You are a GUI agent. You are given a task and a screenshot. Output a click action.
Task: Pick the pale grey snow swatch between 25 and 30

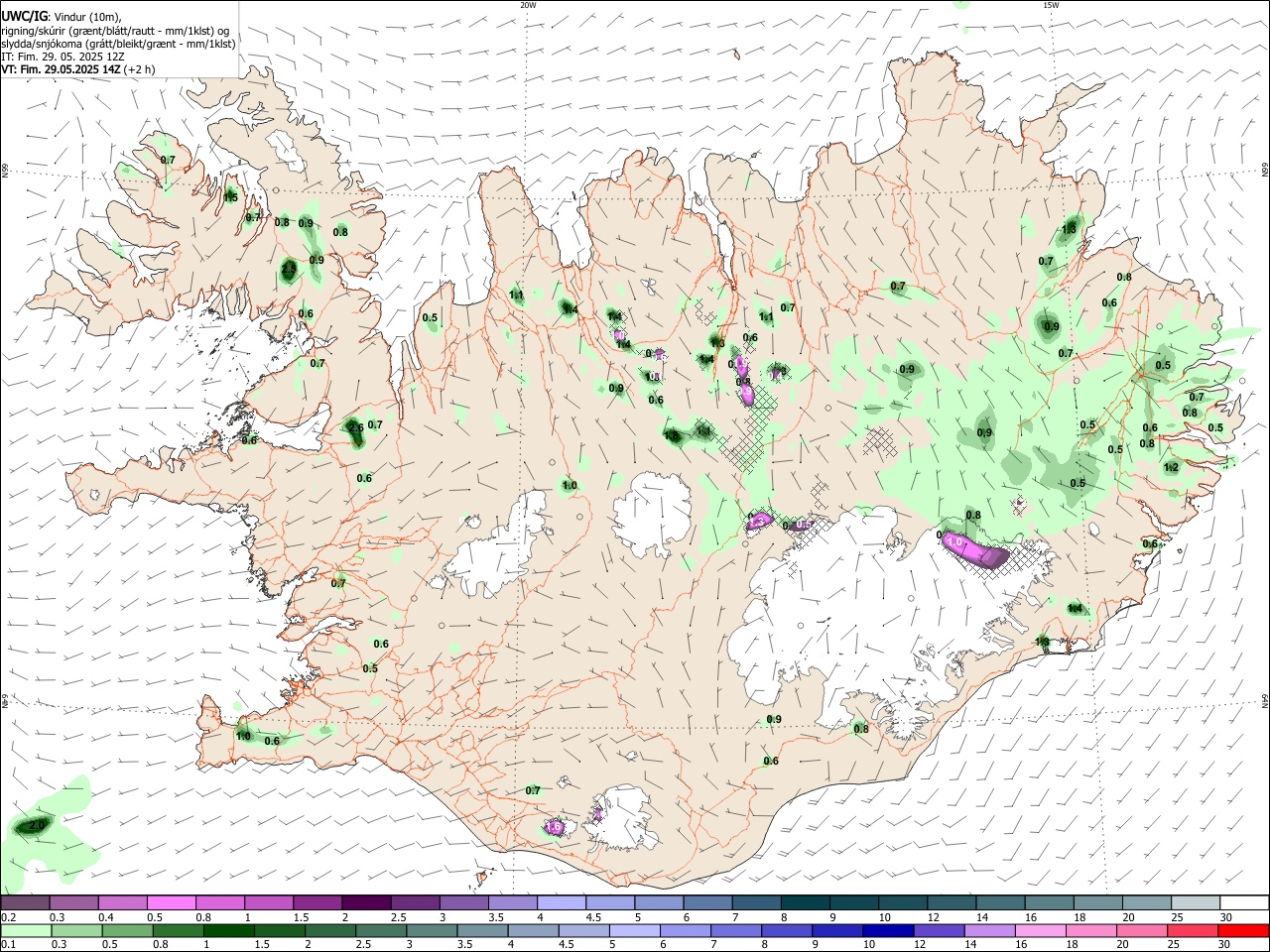(1196, 903)
